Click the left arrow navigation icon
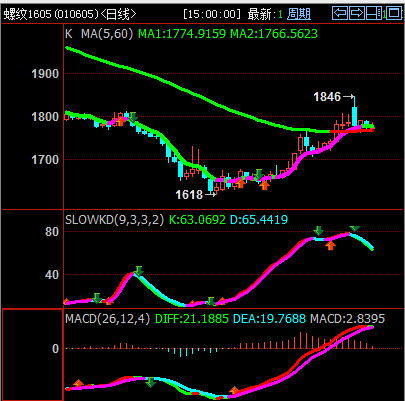This screenshot has width=405, height=401. [x=340, y=13]
